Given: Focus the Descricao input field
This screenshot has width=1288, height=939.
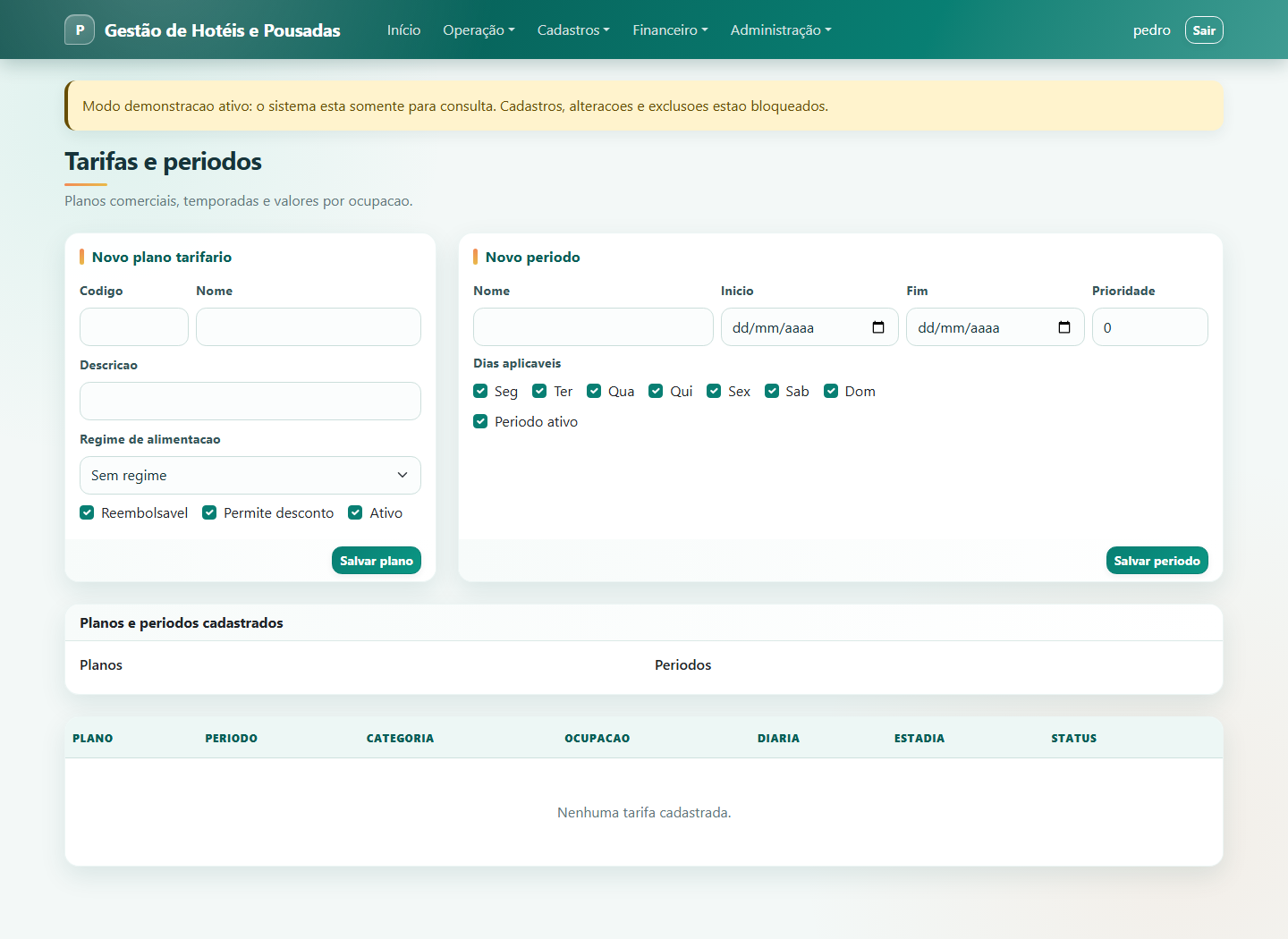Looking at the screenshot, I should (250, 401).
